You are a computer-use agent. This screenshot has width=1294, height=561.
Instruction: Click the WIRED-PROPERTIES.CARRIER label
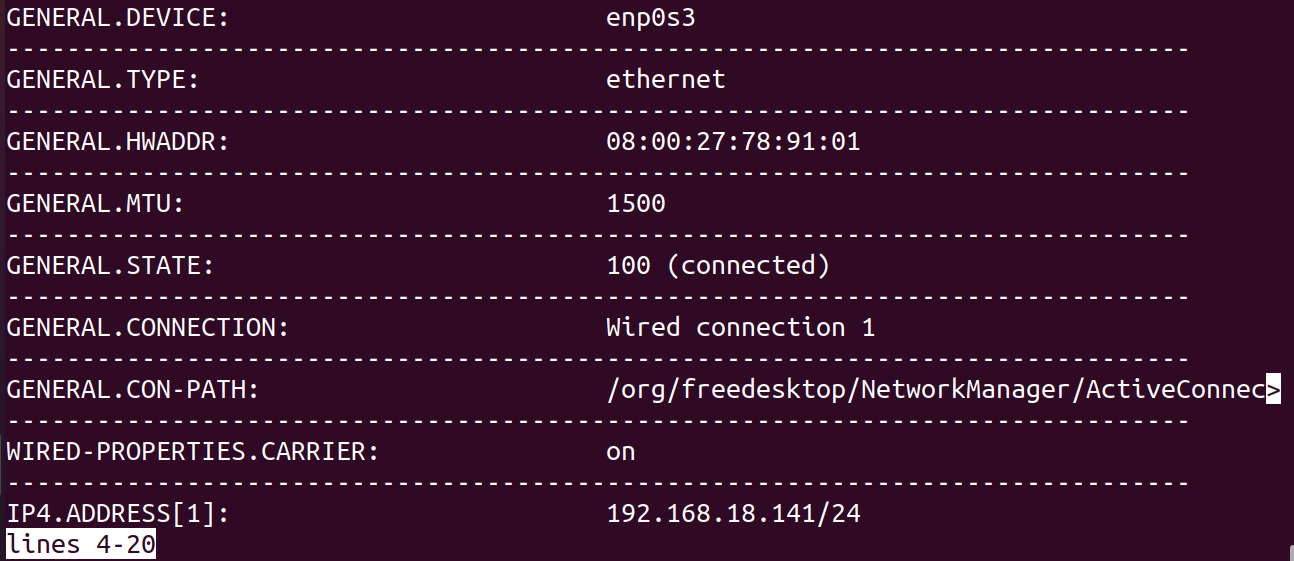click(x=193, y=452)
